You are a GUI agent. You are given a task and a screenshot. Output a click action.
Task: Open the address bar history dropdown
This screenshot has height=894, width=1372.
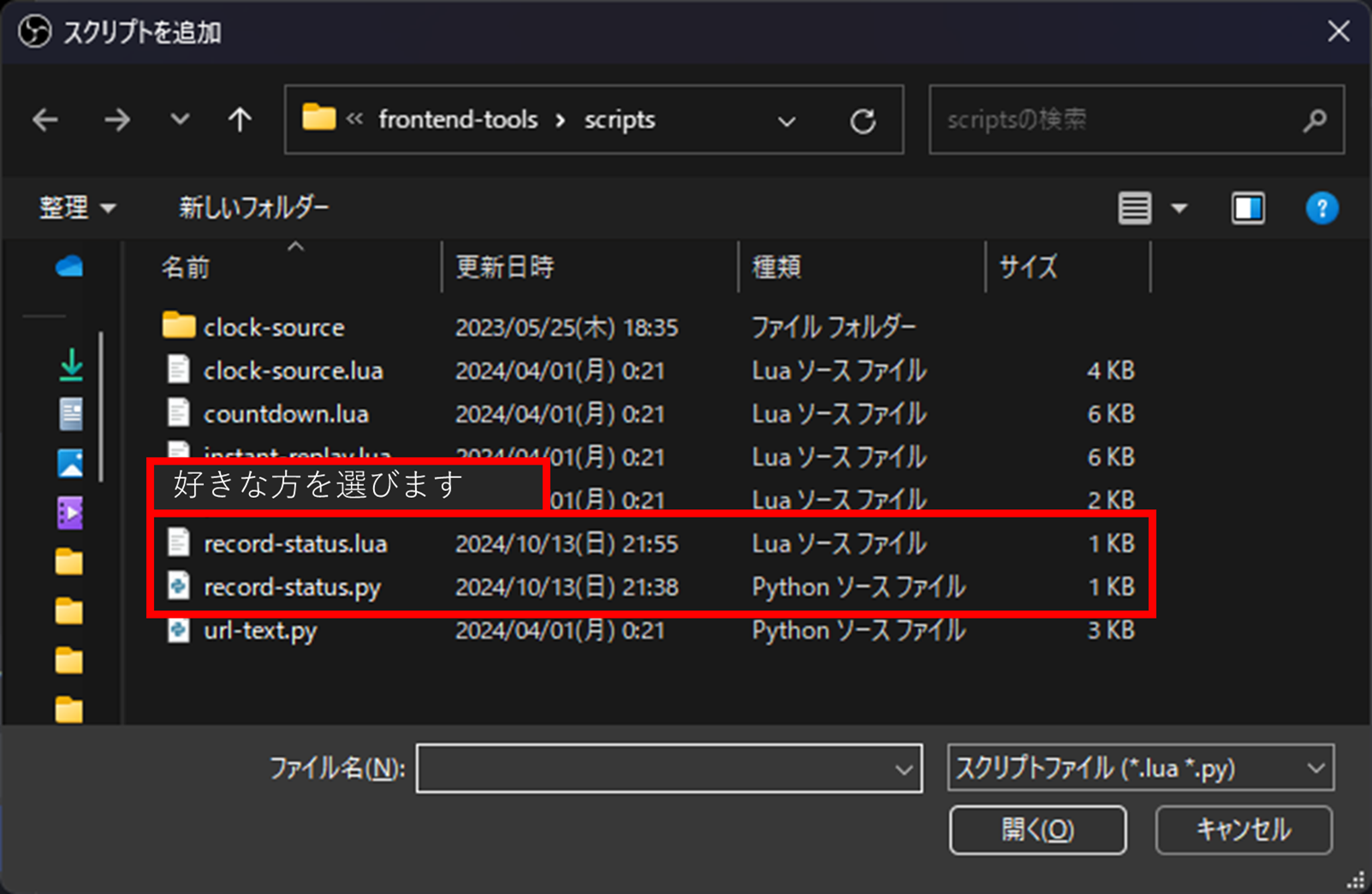coord(787,121)
